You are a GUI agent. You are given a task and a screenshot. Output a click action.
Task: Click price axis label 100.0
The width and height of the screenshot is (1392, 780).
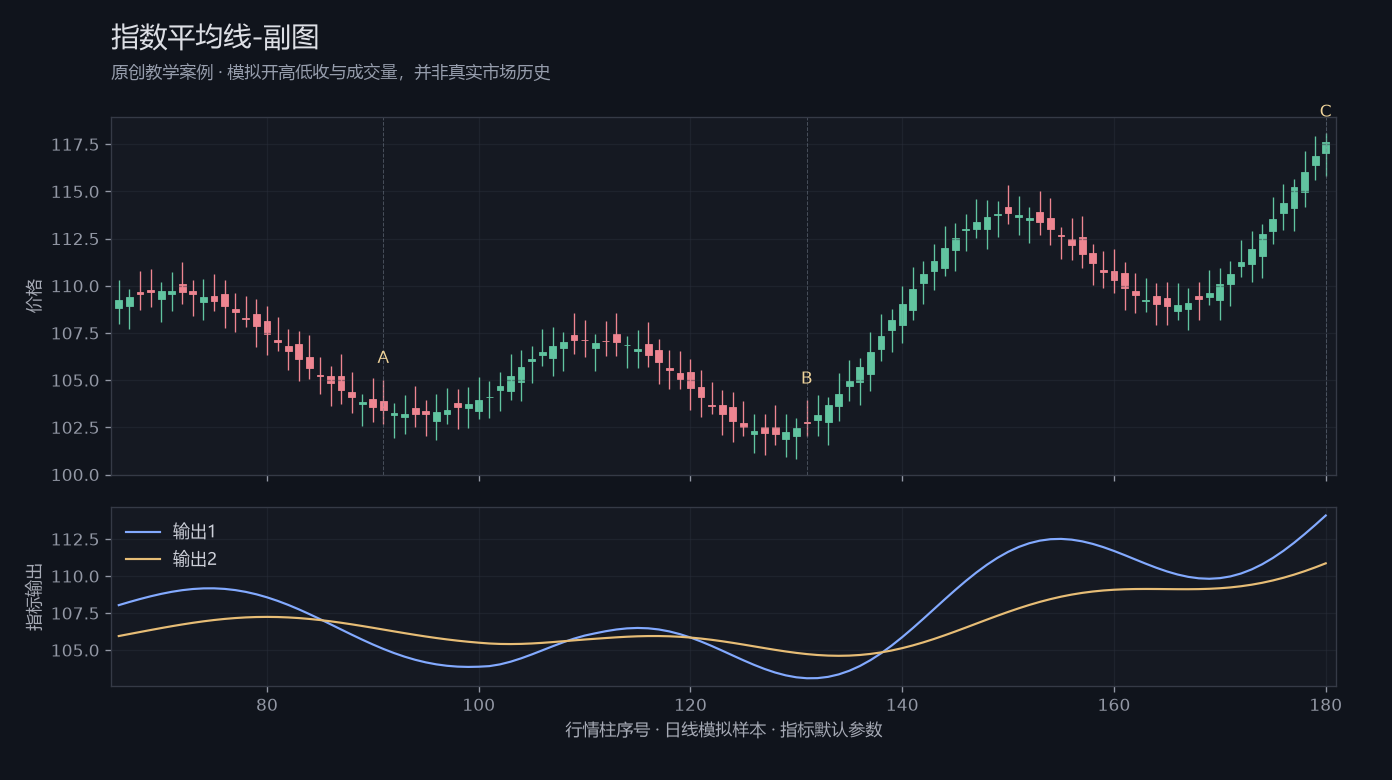click(x=75, y=475)
